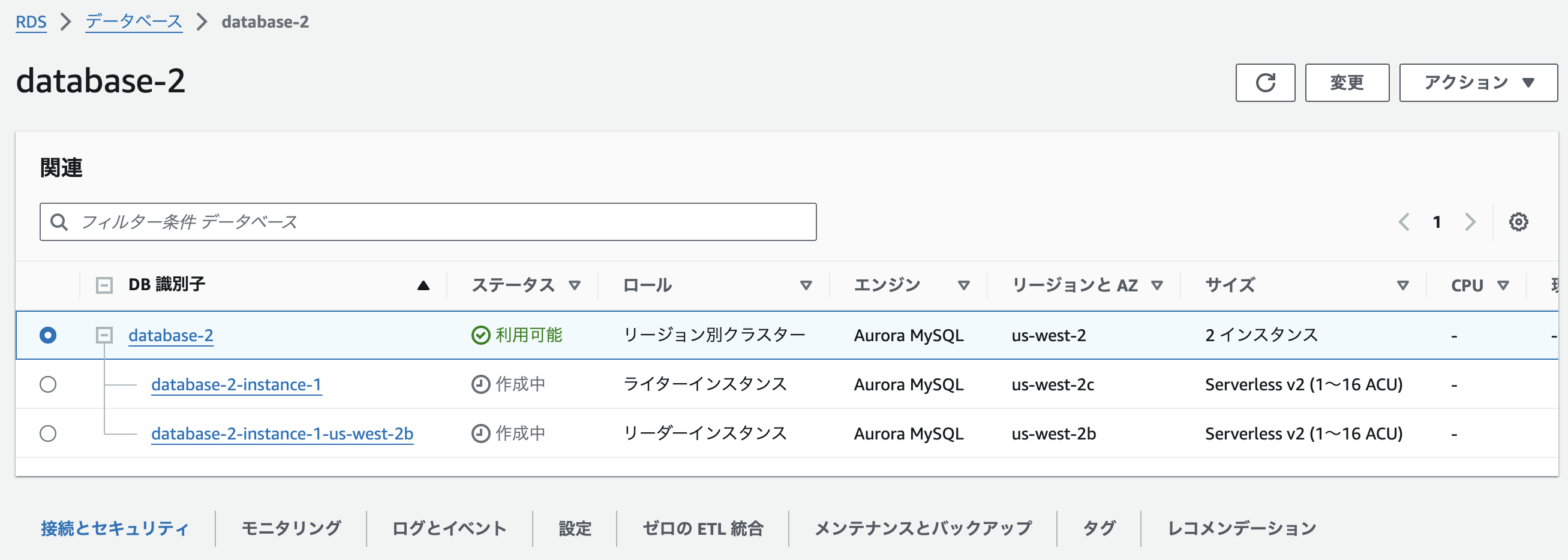Go to previous page arrow
This screenshot has height=560, width=1568.
point(1404,222)
